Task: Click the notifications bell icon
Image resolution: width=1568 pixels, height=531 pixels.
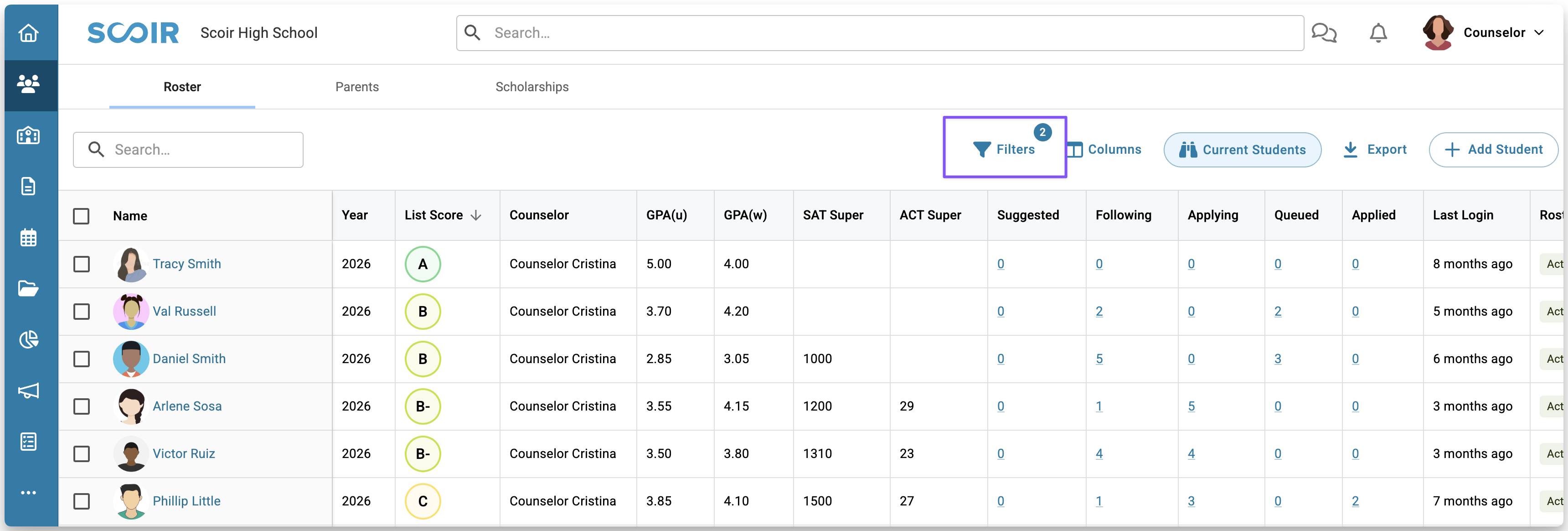Action: tap(1378, 33)
